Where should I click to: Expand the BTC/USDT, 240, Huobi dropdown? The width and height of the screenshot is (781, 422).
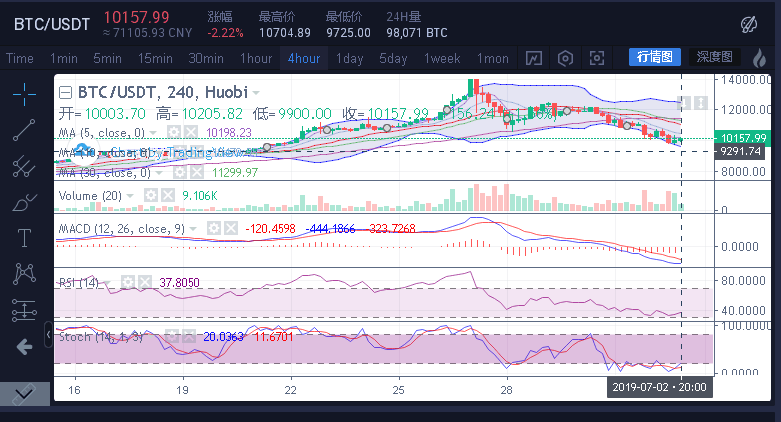(256, 93)
